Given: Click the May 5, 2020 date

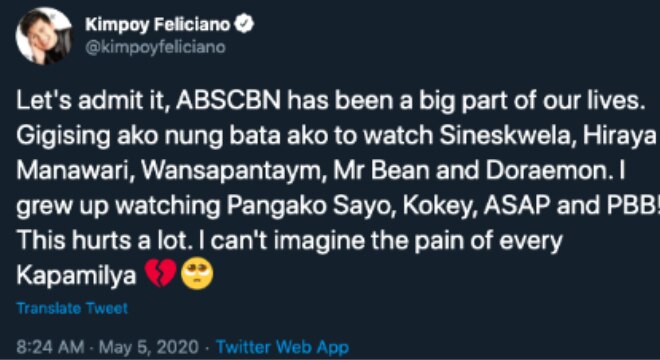Looking at the screenshot, I should (149, 347).
